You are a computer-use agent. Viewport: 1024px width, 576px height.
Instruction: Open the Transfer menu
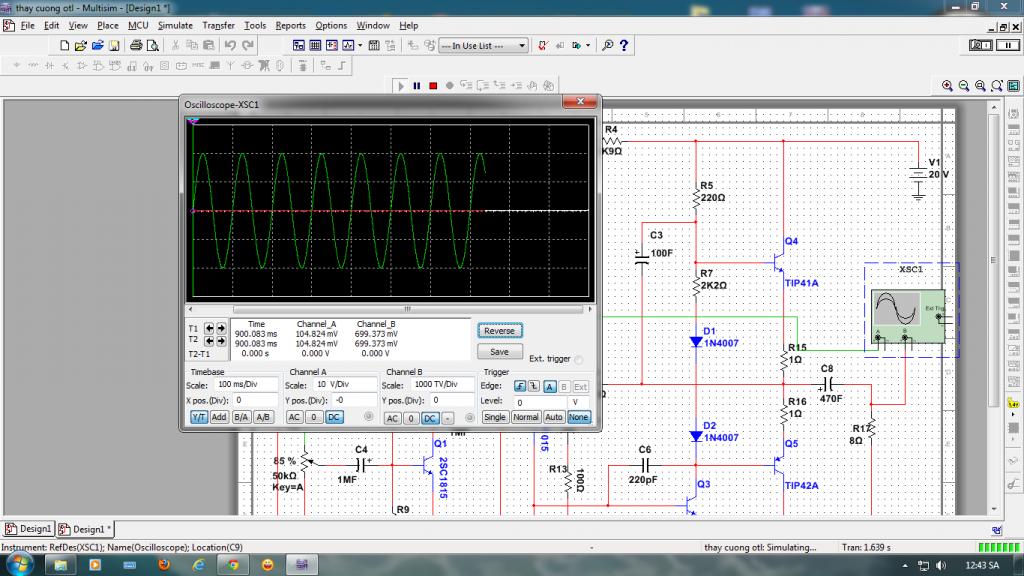(x=218, y=25)
